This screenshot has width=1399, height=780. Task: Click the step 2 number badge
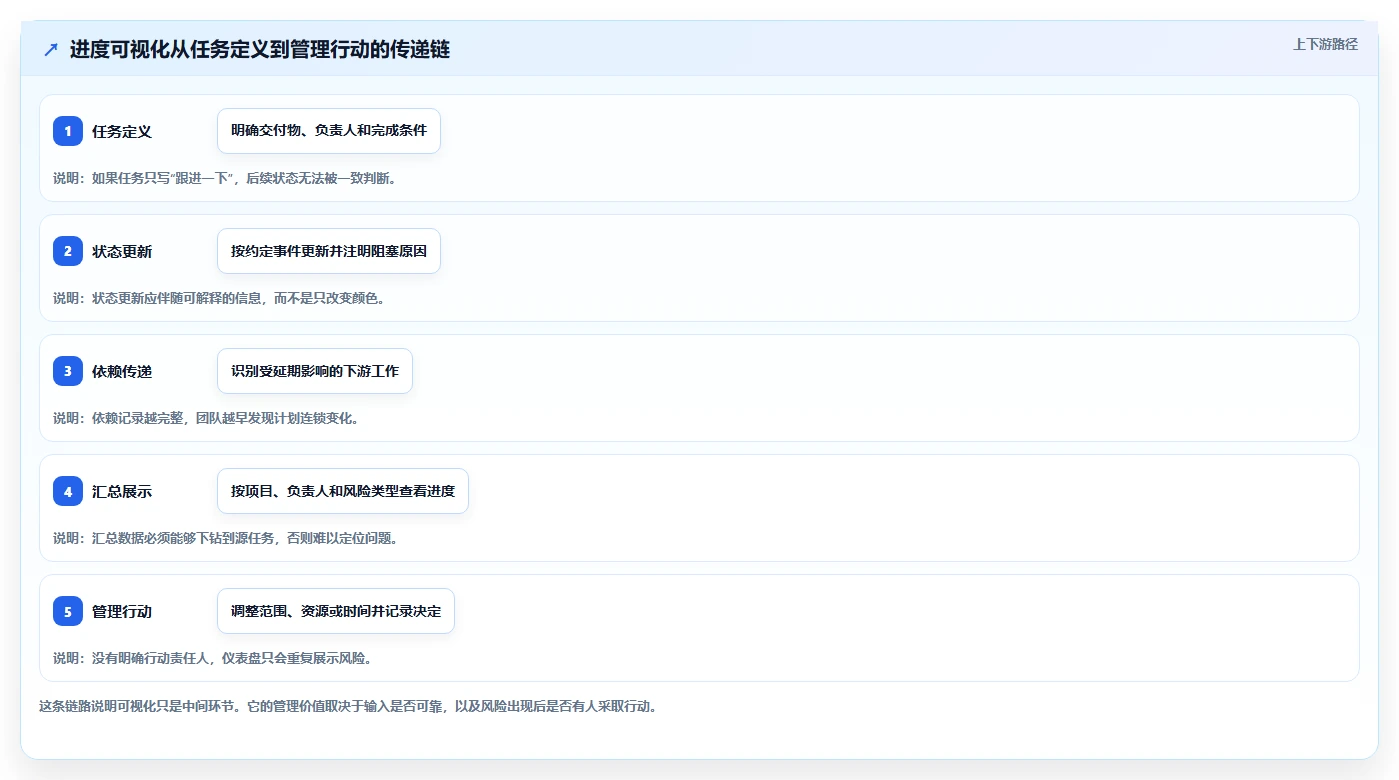[68, 251]
